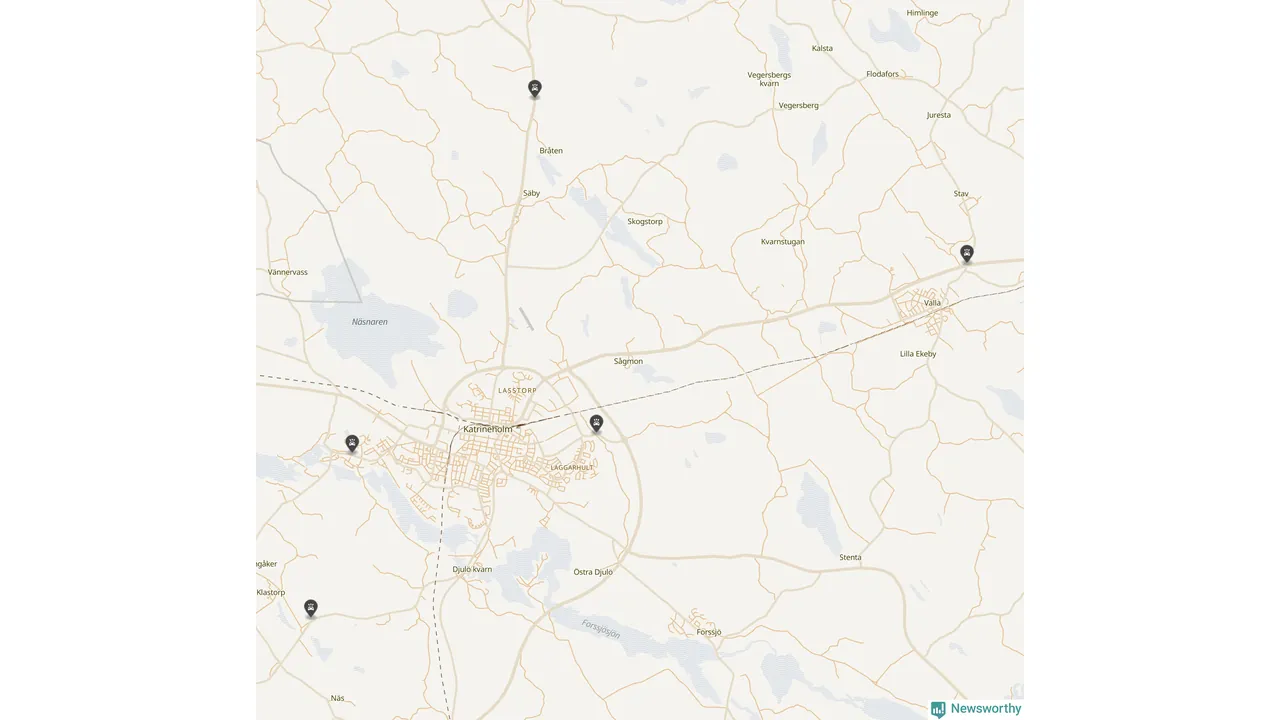Click the Lilla Ekeby label
Screen dimensions: 1280x720
pyautogui.click(x=918, y=354)
